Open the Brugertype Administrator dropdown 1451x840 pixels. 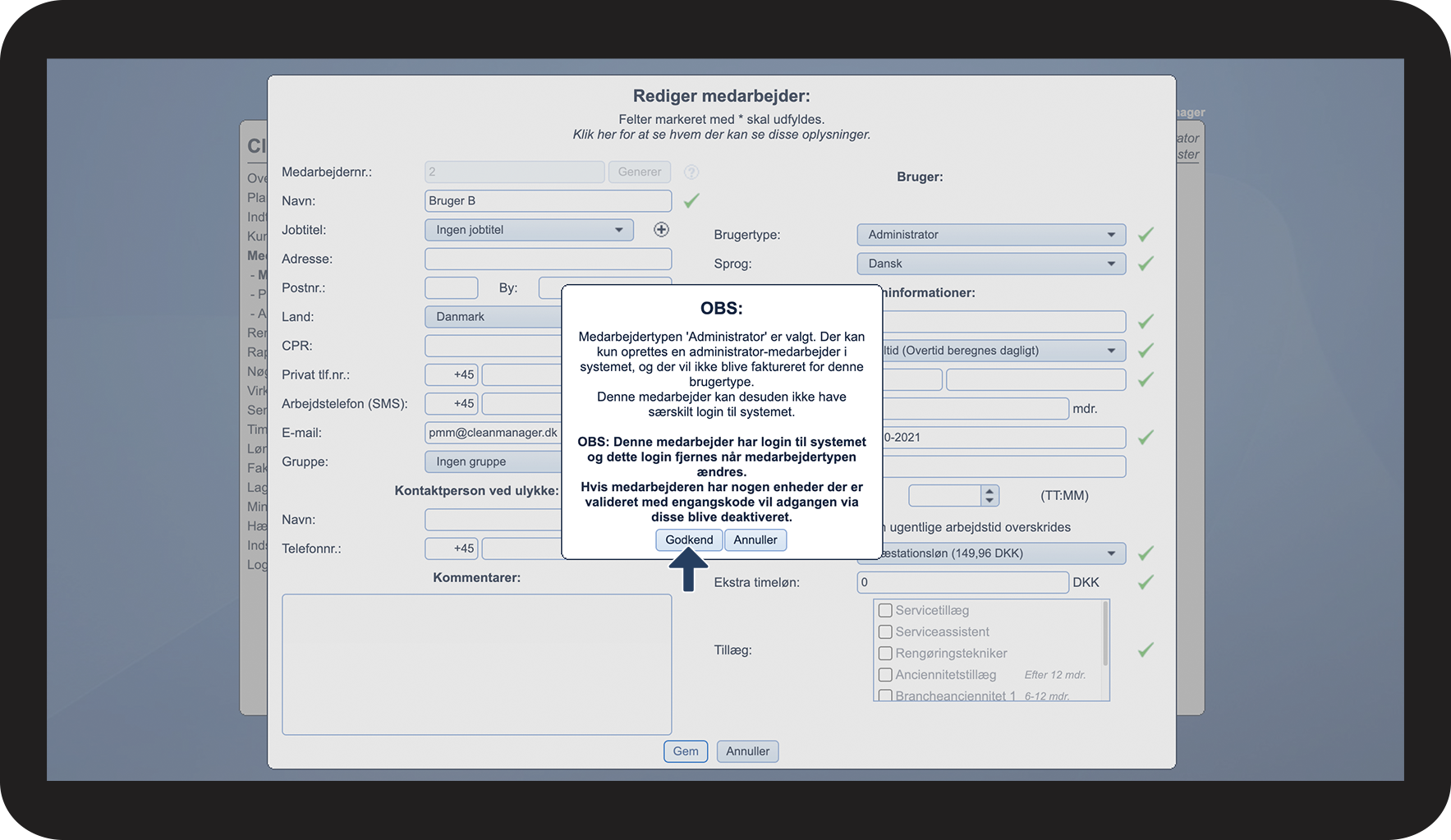pos(991,235)
